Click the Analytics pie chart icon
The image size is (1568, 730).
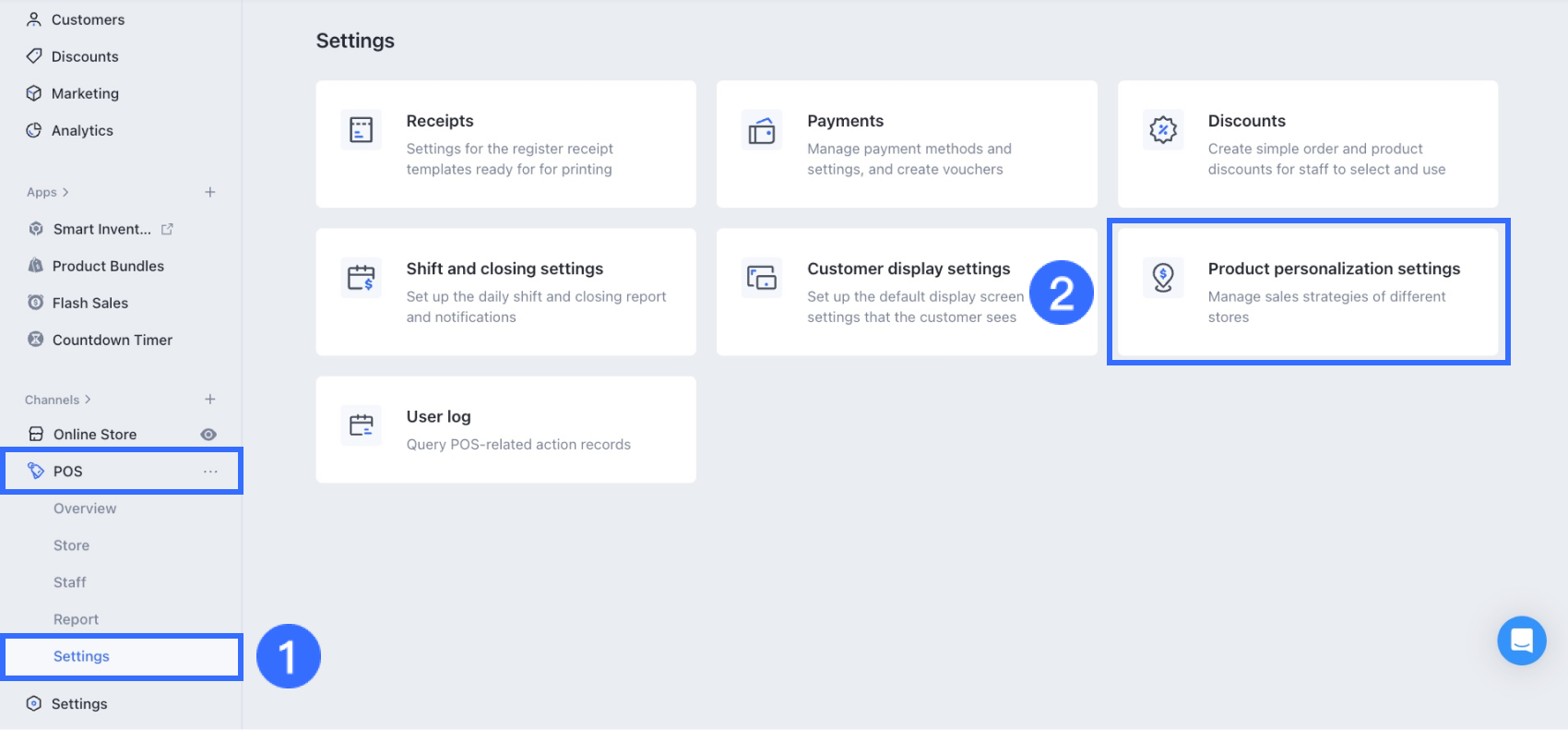pyautogui.click(x=34, y=130)
